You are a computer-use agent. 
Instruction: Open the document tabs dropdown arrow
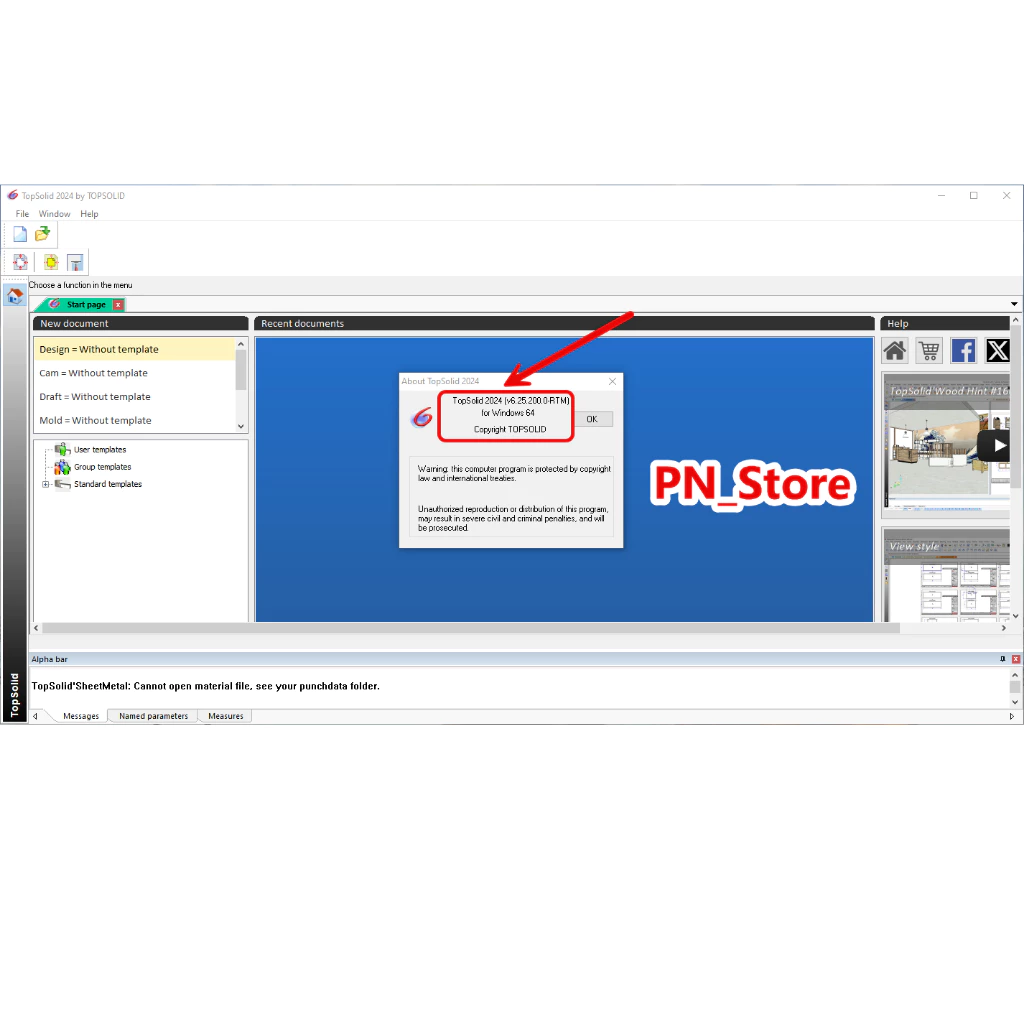tap(1014, 304)
